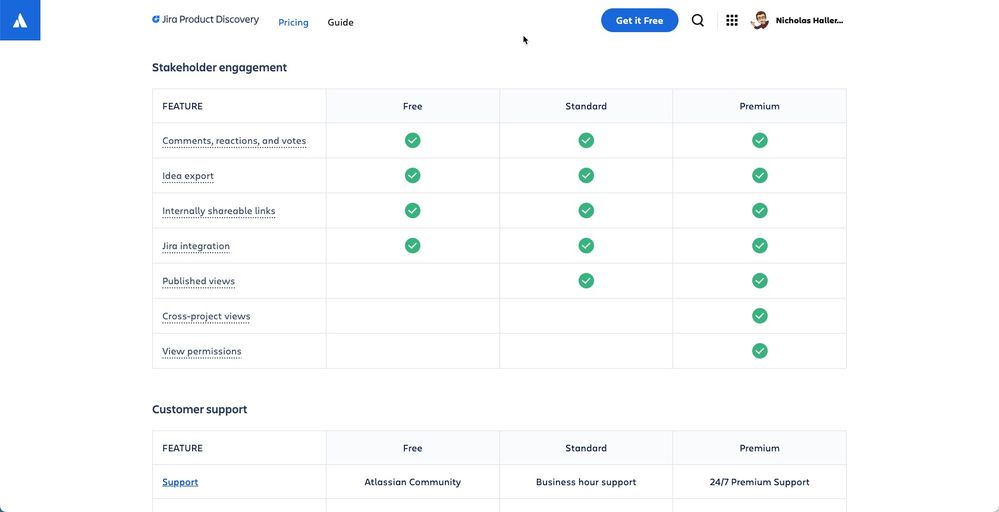Click Standard column header in Customer support table
This screenshot has height=512, width=999.
click(x=586, y=448)
